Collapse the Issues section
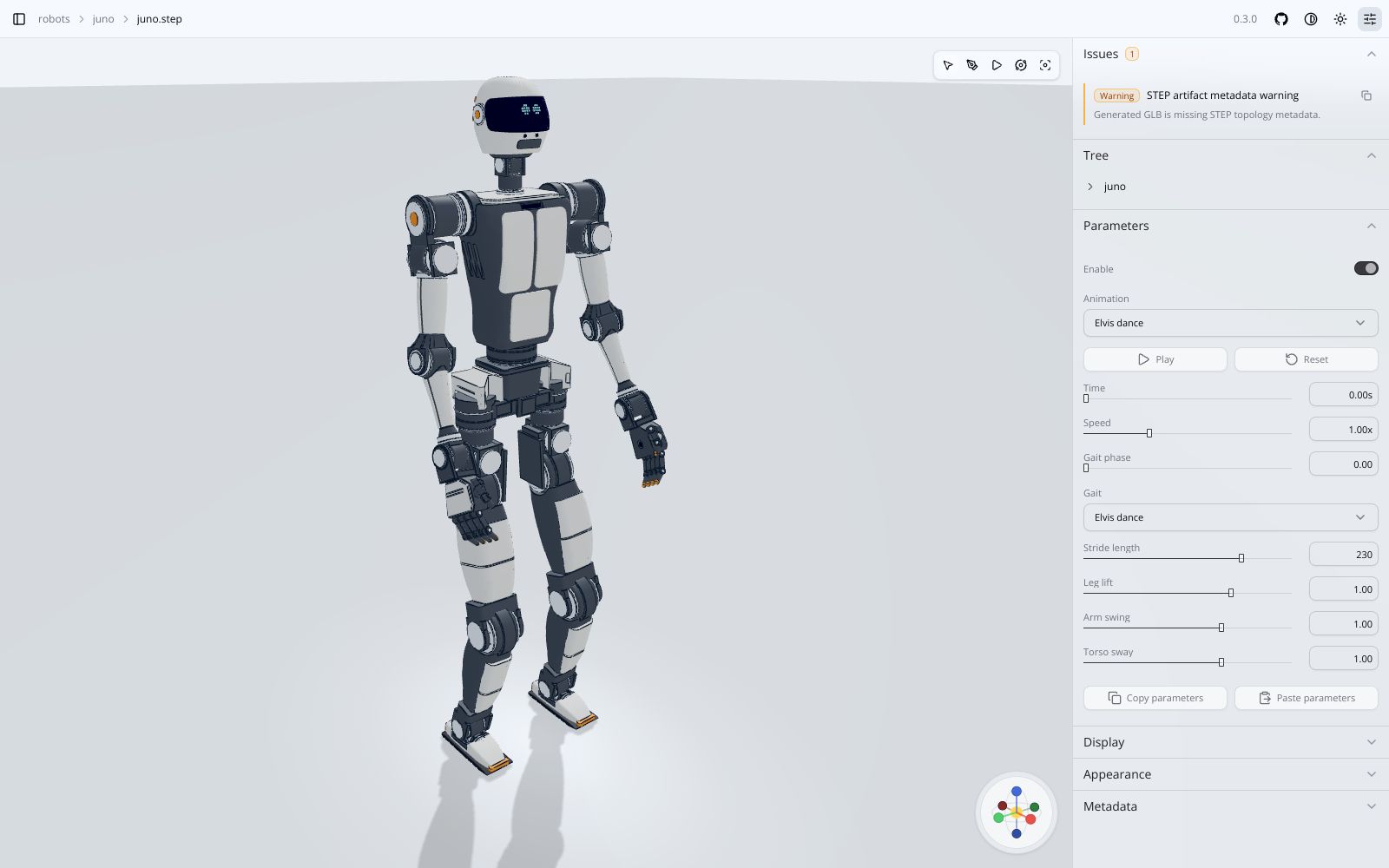 pyautogui.click(x=1372, y=54)
